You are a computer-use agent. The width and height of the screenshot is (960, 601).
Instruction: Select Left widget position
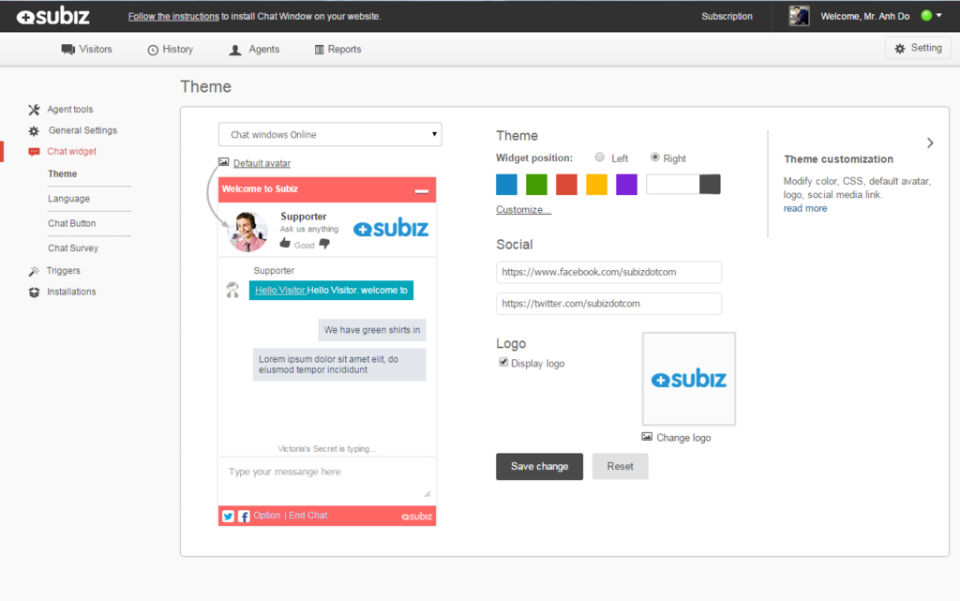tap(599, 157)
